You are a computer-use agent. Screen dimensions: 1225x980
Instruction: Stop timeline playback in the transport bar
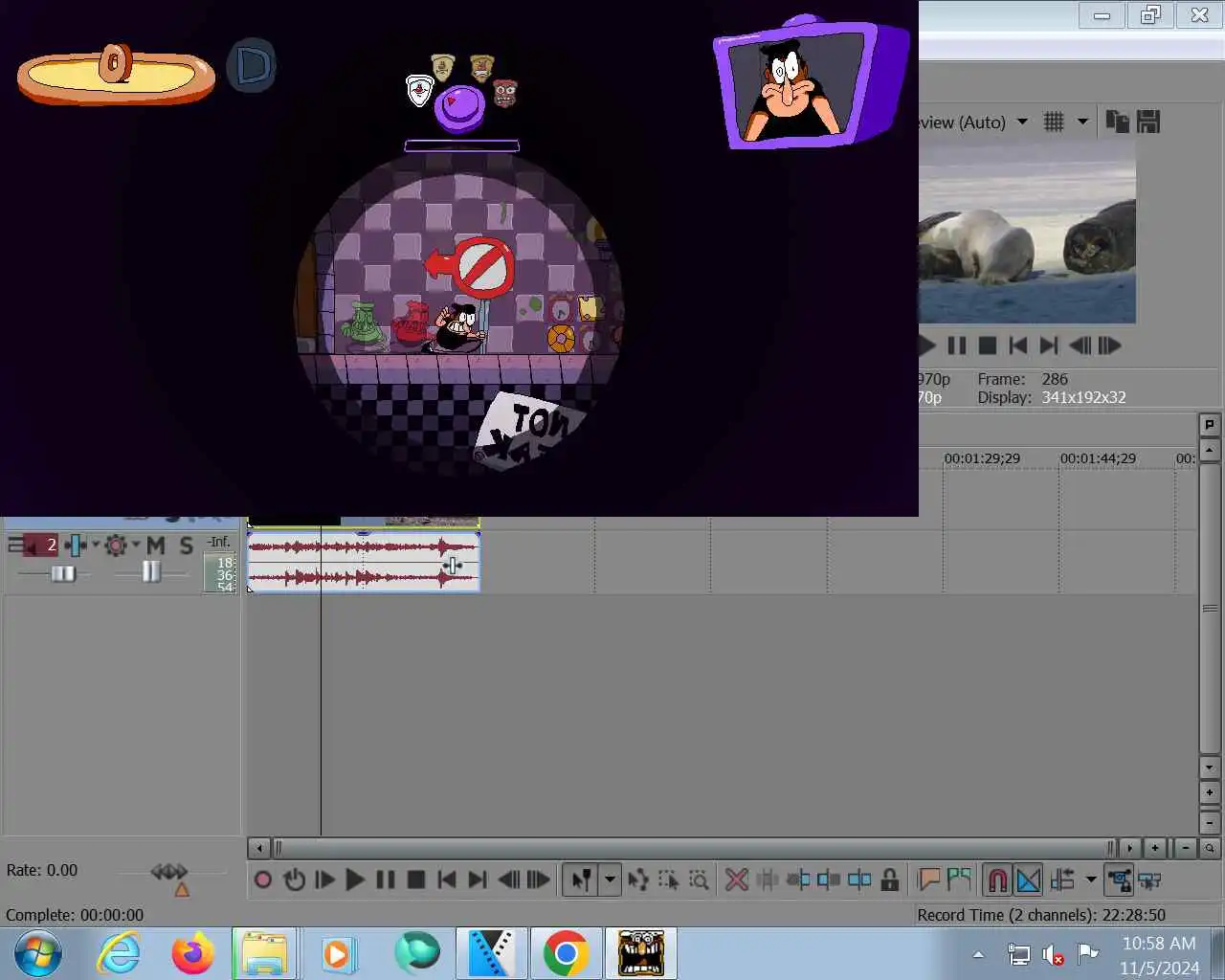(416, 880)
